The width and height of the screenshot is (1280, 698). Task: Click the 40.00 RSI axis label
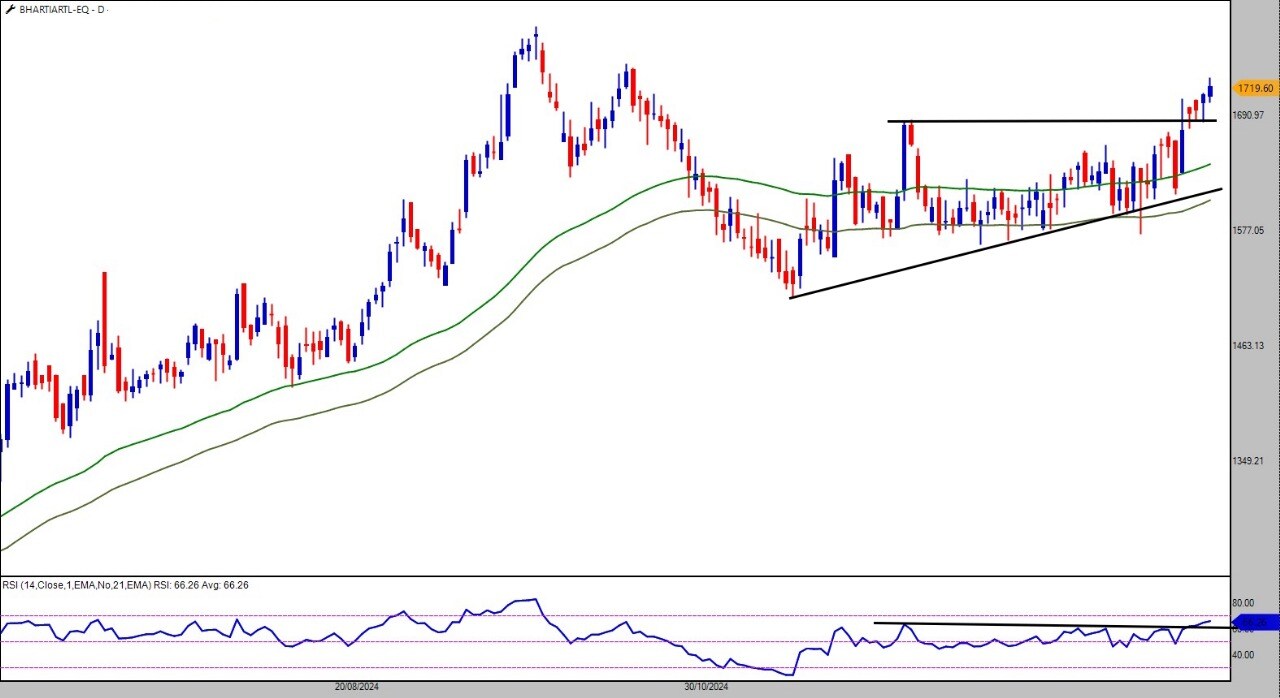point(1243,655)
